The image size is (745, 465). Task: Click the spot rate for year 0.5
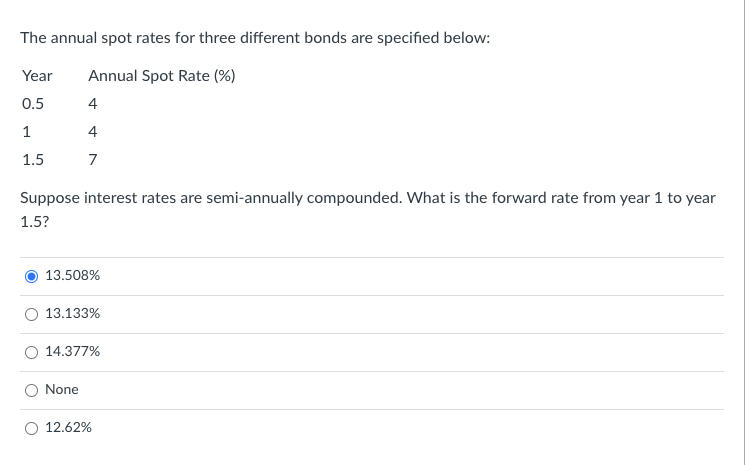(92, 103)
